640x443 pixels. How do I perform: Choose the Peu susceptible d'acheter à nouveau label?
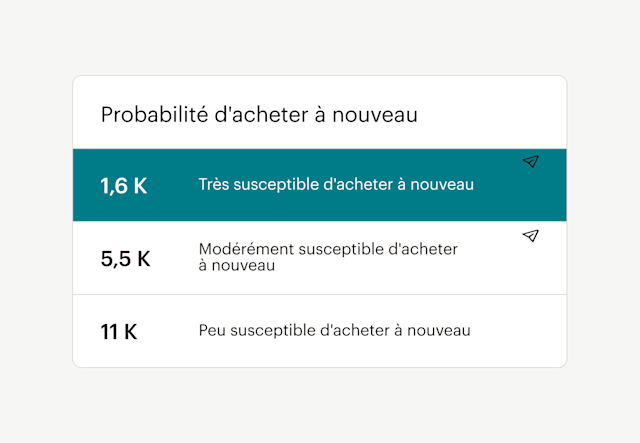[334, 330]
